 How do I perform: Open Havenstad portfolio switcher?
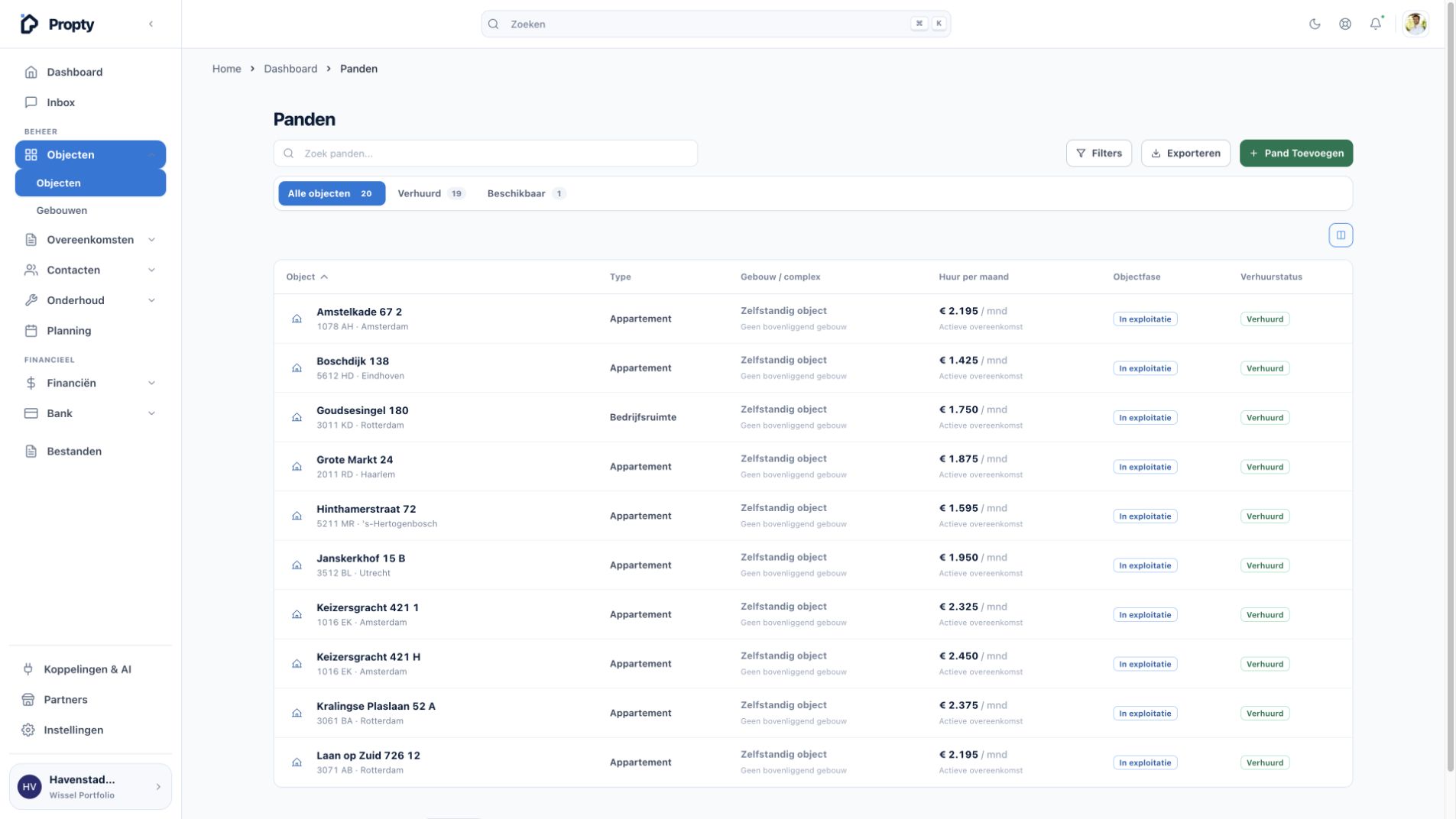click(x=90, y=786)
